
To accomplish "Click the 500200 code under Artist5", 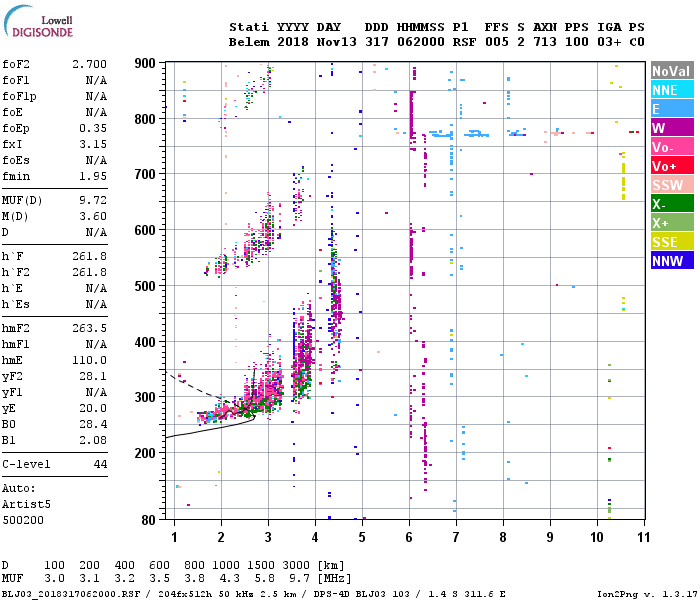I will tap(23, 521).
